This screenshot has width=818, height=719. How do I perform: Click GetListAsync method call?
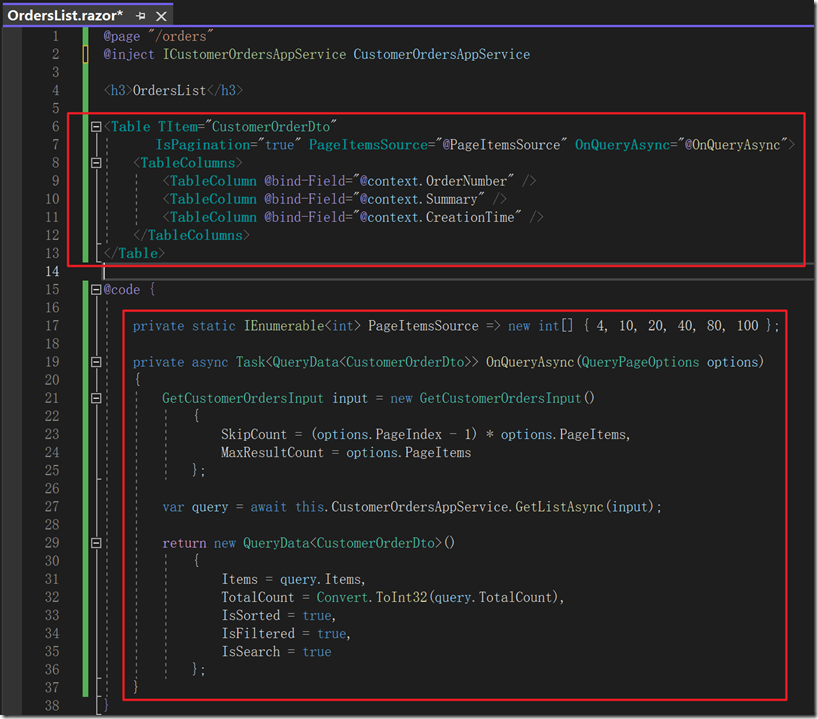559,507
